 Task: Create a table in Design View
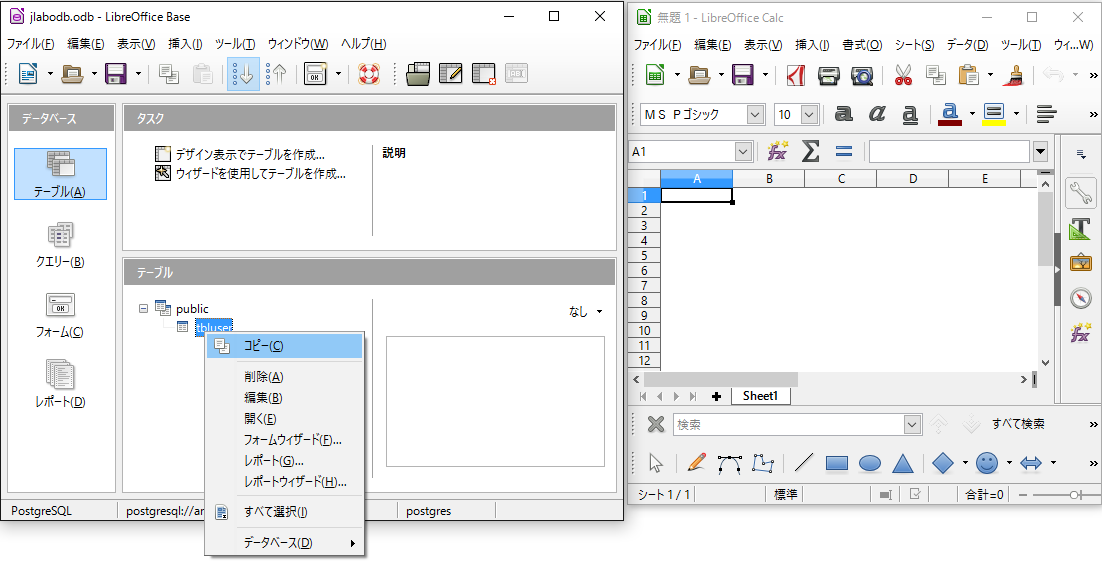pos(240,155)
